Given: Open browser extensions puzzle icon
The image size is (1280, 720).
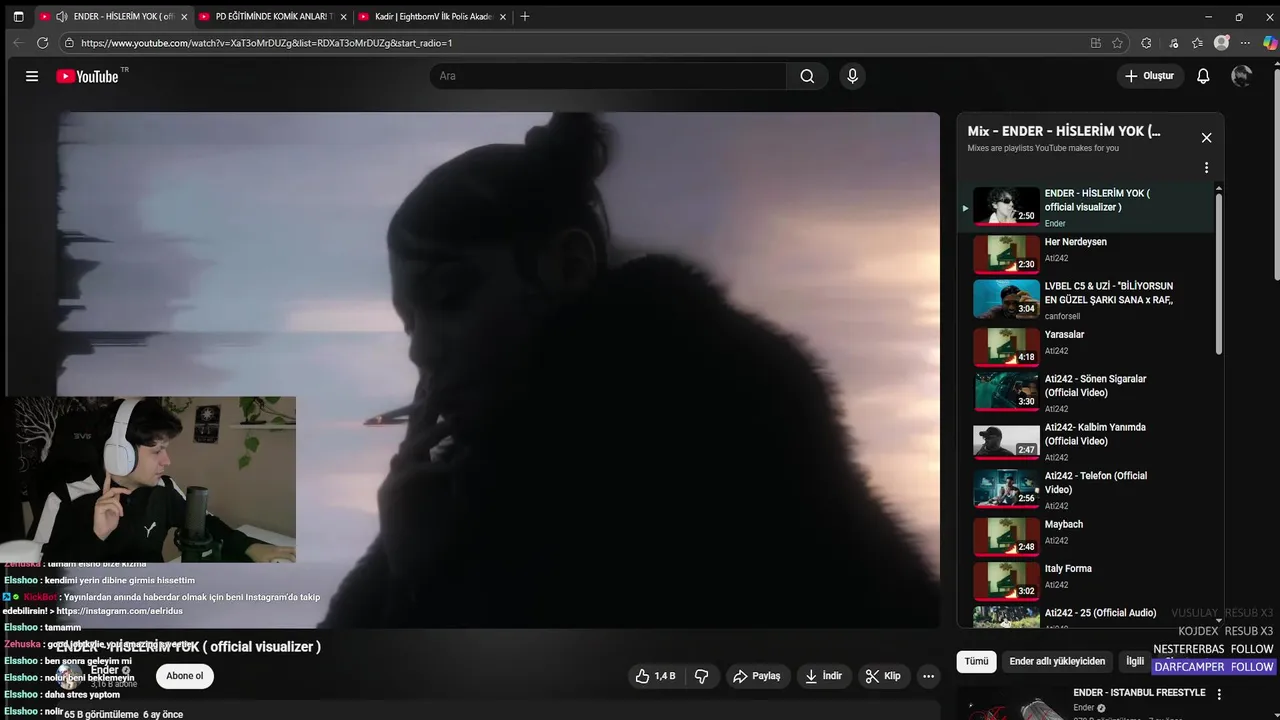Looking at the screenshot, I should (1146, 43).
